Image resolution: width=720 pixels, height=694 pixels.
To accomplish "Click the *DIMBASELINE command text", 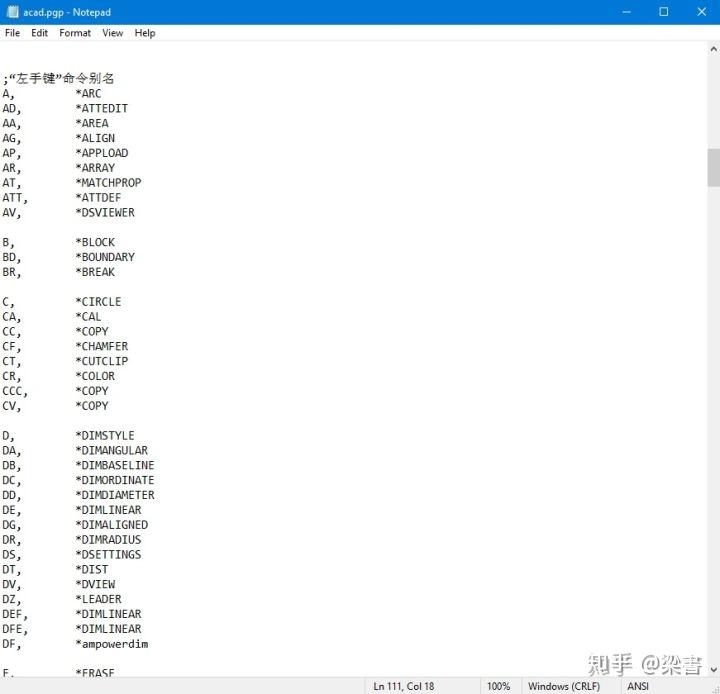I will pyautogui.click(x=115, y=465).
